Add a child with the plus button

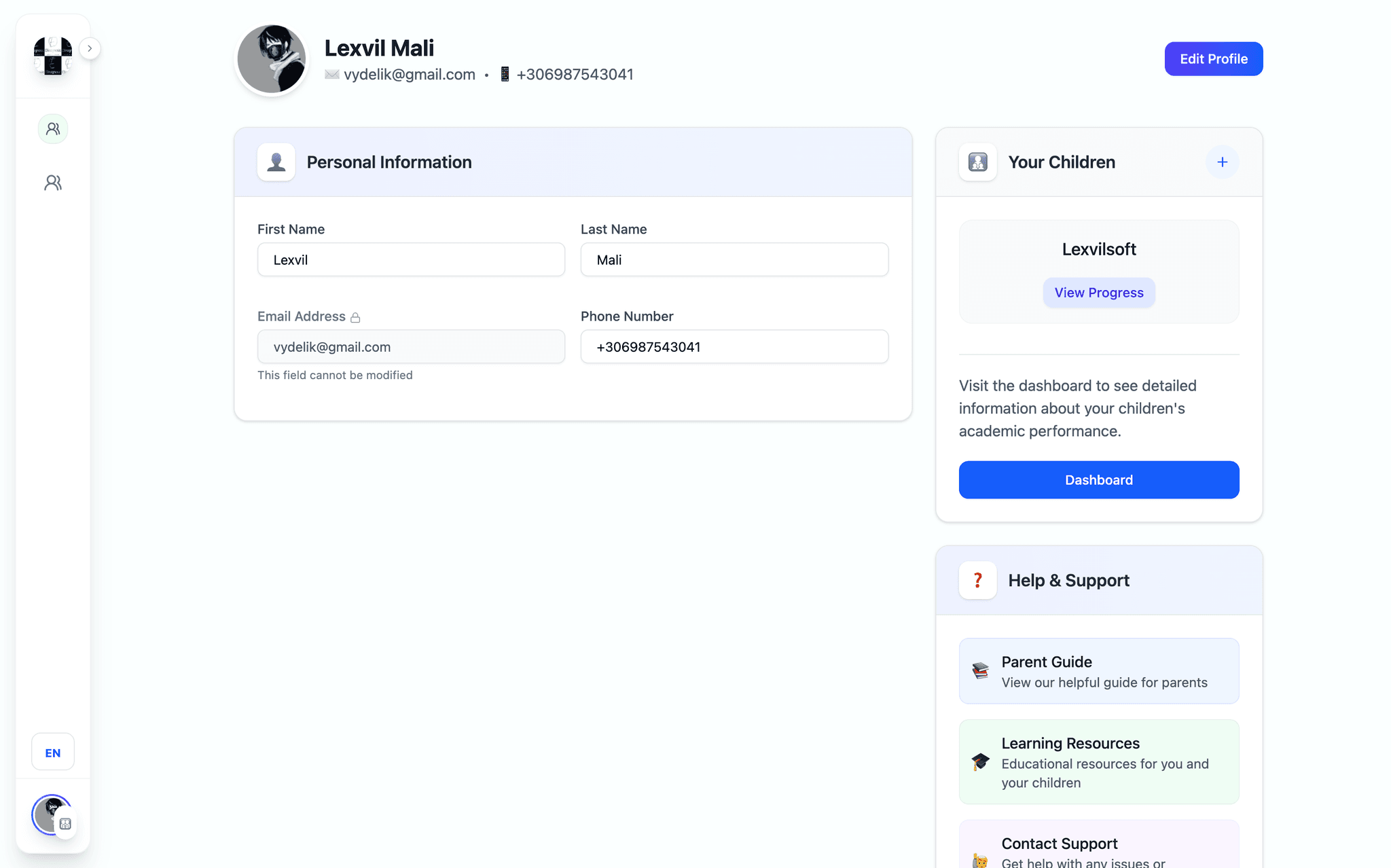(x=1223, y=162)
